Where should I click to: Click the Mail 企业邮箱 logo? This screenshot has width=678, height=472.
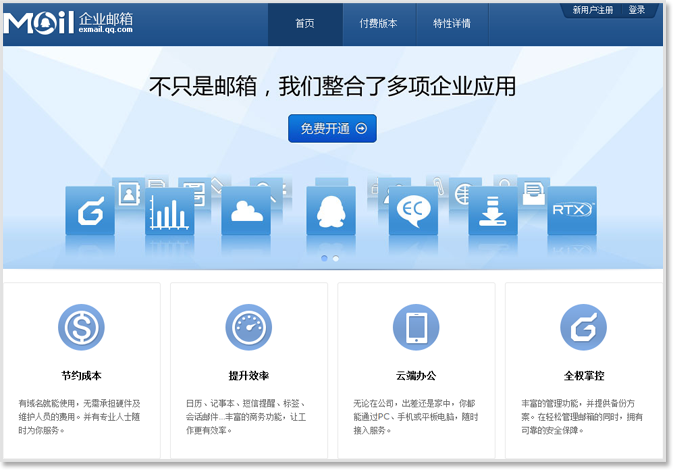68,23
